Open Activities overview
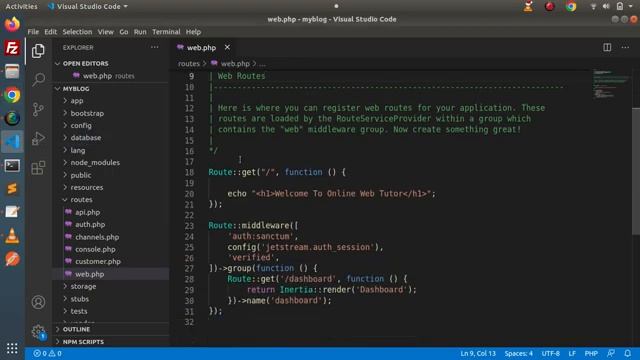The width and height of the screenshot is (640, 360). point(21,6)
